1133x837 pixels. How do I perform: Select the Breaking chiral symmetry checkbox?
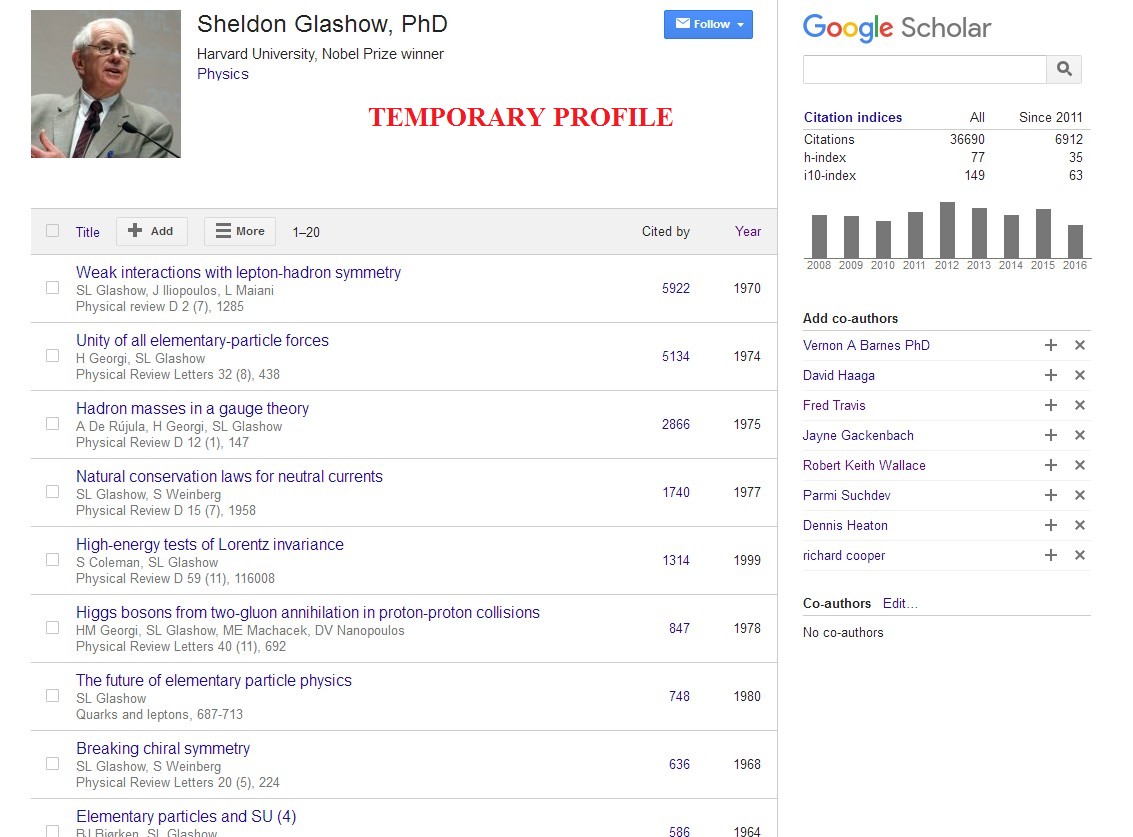[52, 763]
